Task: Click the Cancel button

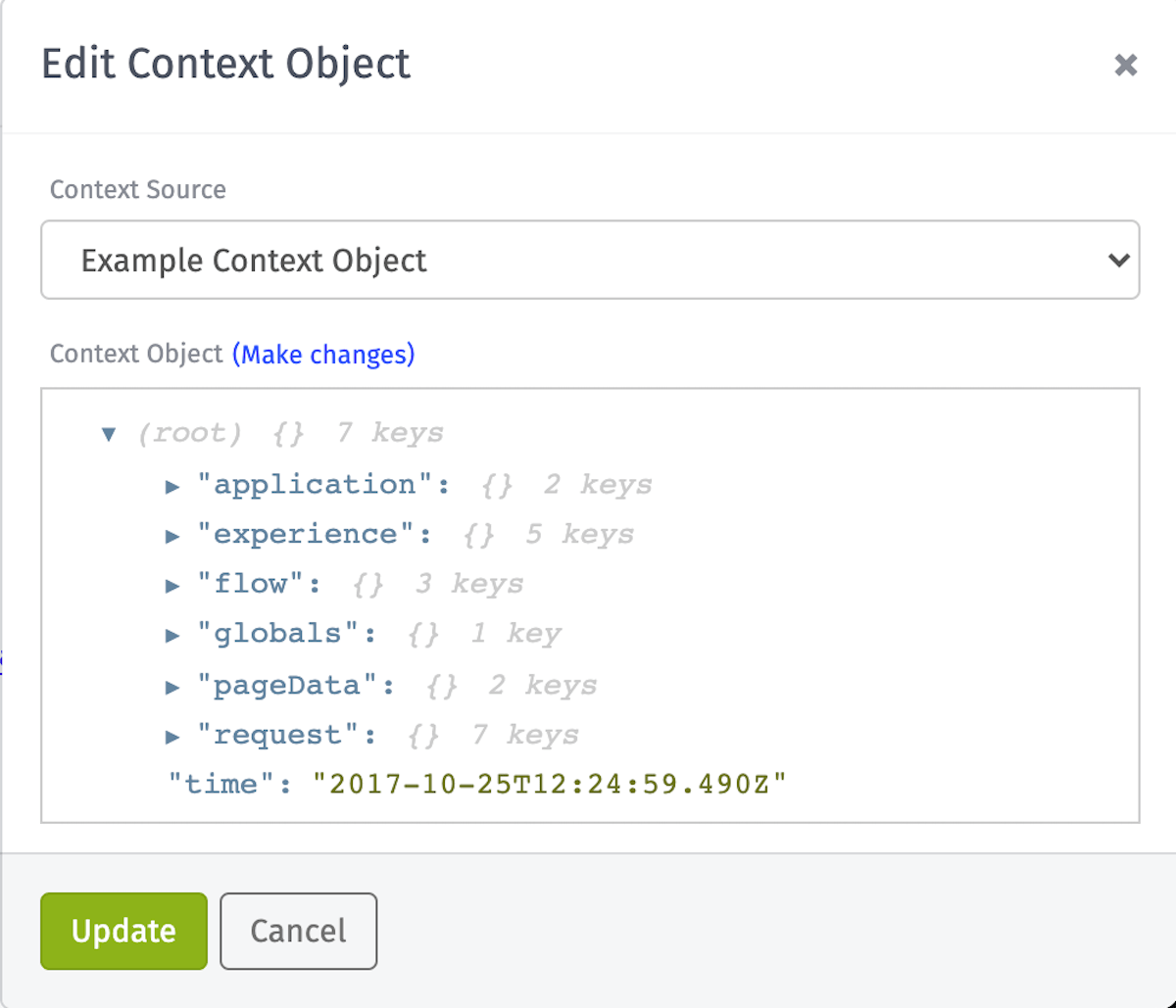Action: (x=299, y=931)
